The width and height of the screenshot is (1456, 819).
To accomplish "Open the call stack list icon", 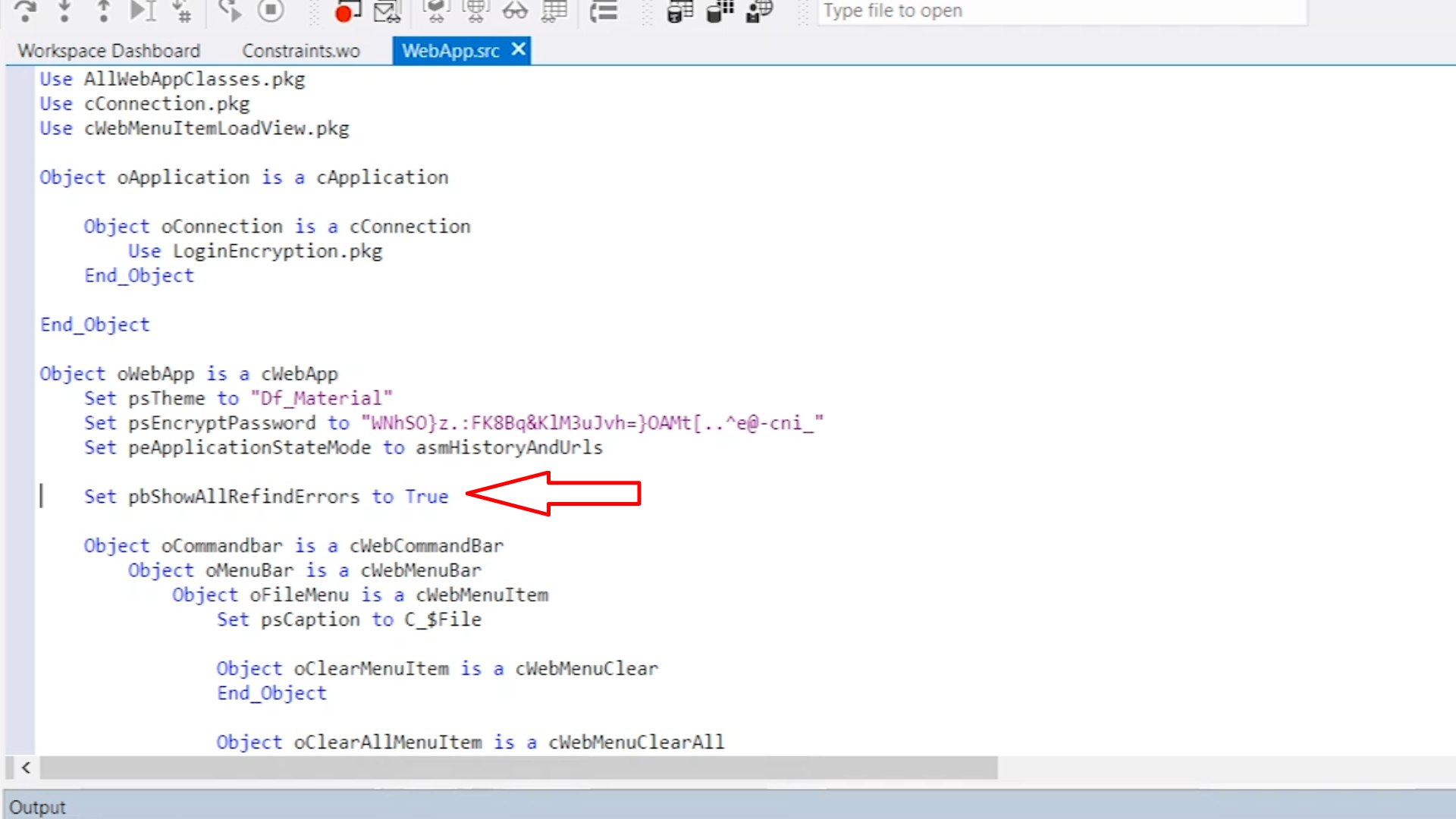I will 604,11.
